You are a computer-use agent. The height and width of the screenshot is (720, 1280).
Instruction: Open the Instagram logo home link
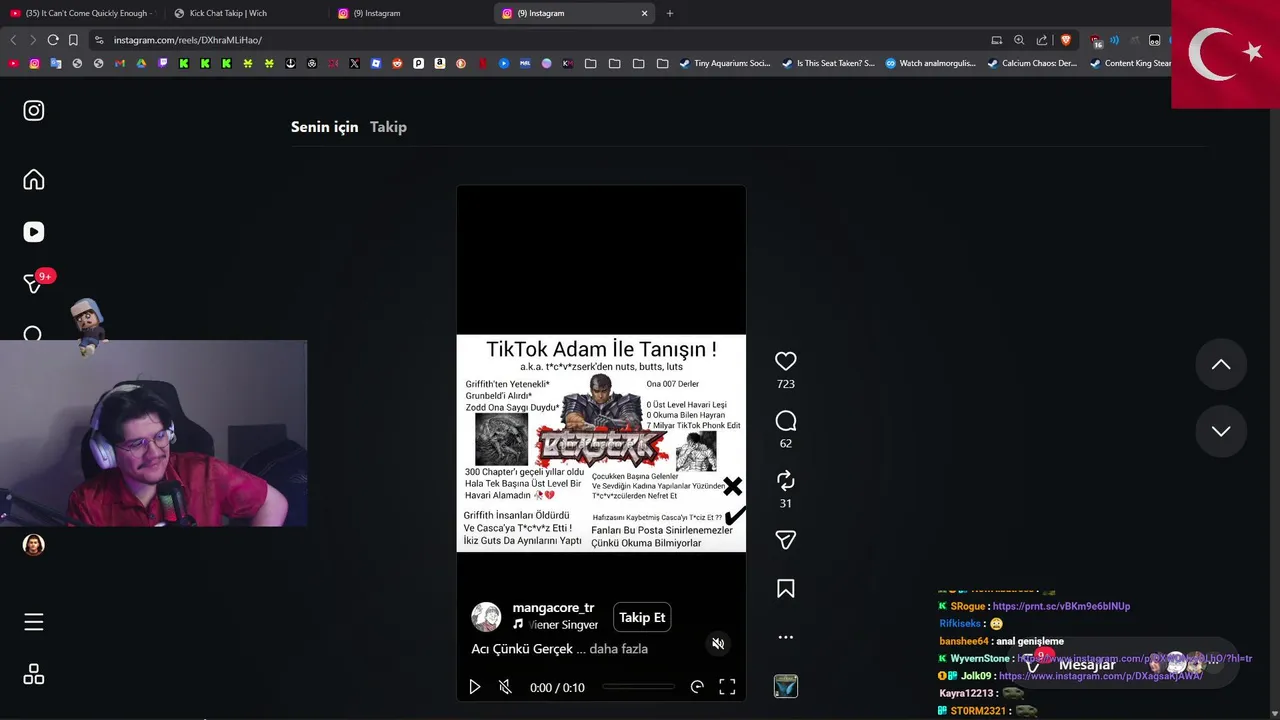coord(34,111)
